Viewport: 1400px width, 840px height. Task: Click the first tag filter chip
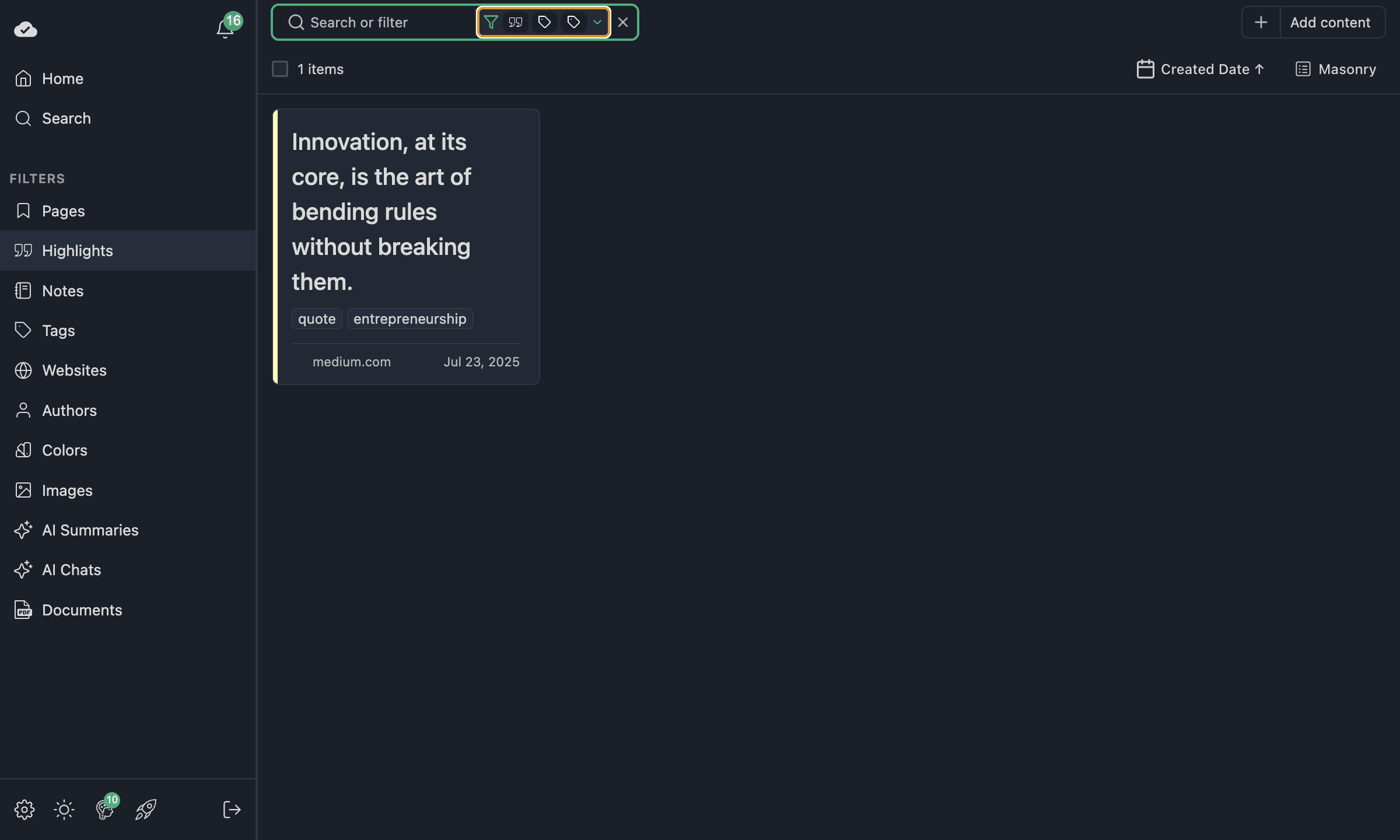pyautogui.click(x=544, y=22)
